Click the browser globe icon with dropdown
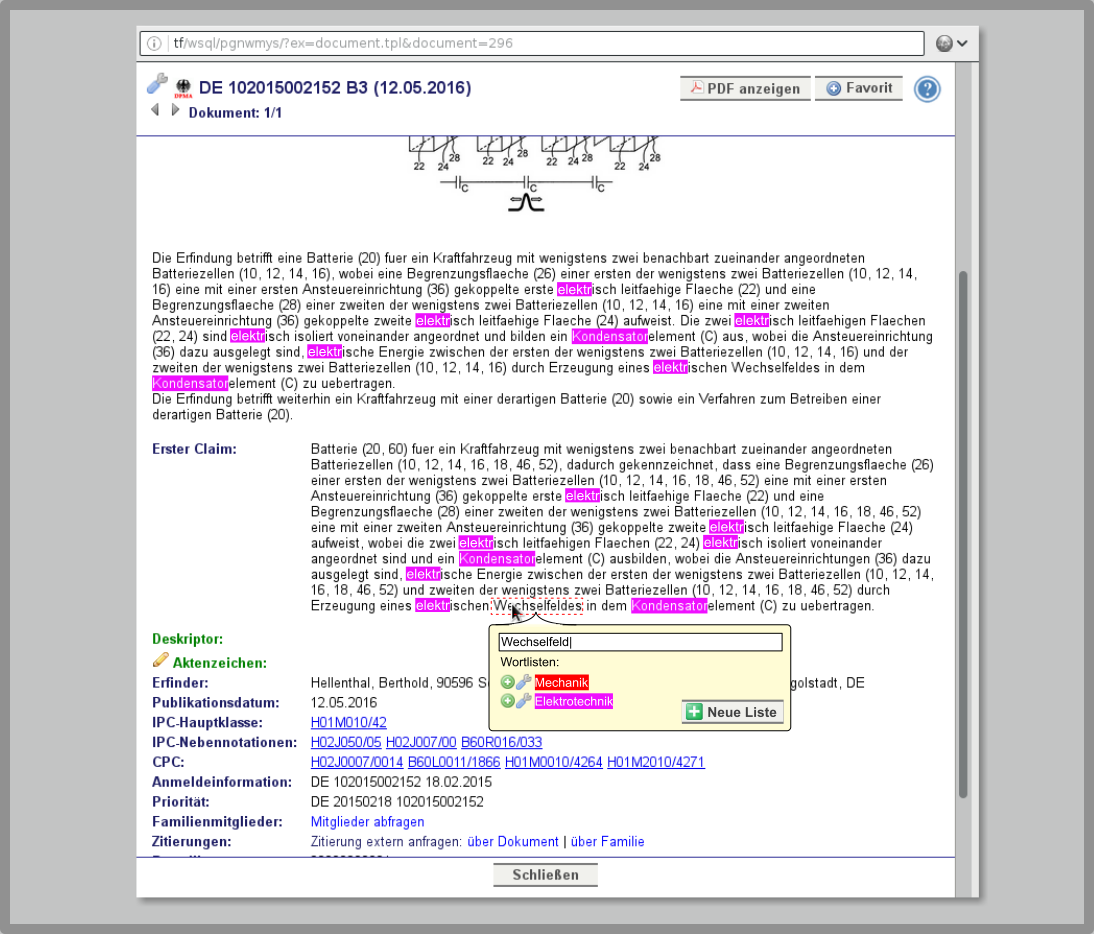 951,43
